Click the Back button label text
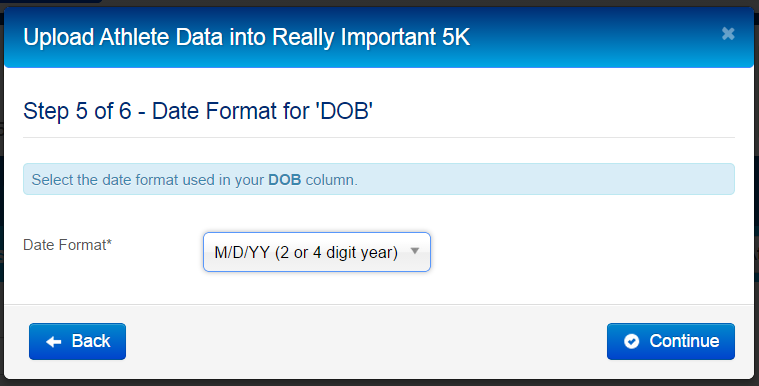 (91, 341)
